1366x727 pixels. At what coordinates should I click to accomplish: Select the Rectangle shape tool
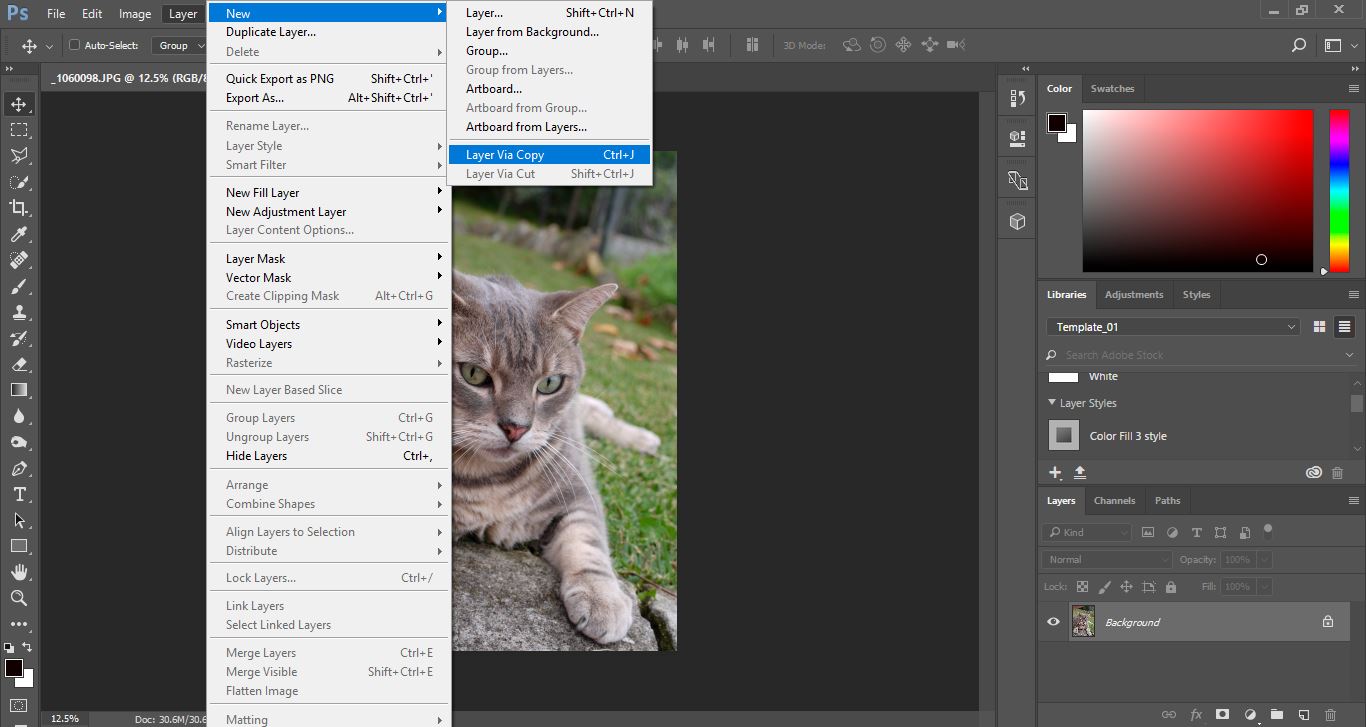pyautogui.click(x=19, y=546)
